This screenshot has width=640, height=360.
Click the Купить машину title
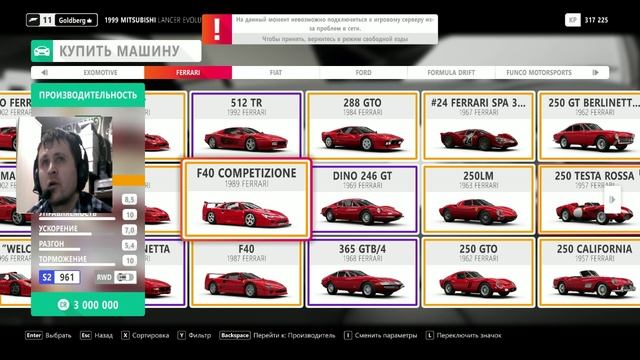pos(119,51)
